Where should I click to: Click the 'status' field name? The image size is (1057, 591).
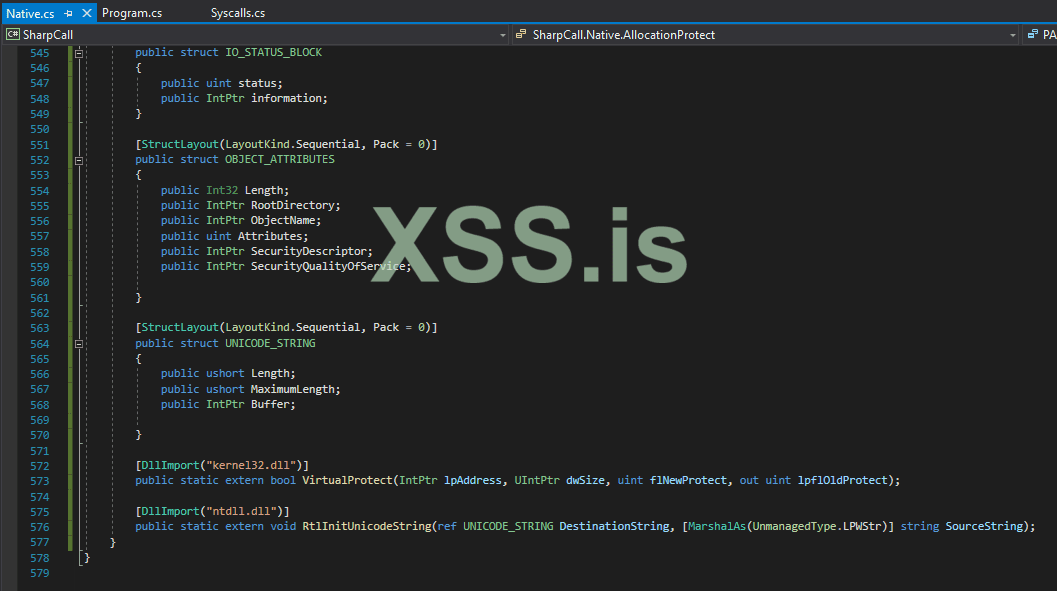[257, 83]
